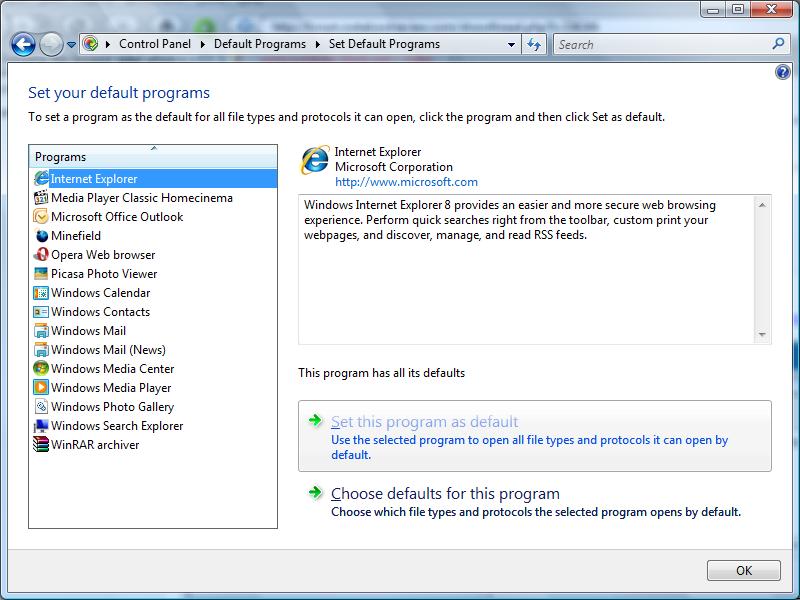Click the Internet Explorer icon in programs list
This screenshot has height=600, width=800.
pos(41,179)
